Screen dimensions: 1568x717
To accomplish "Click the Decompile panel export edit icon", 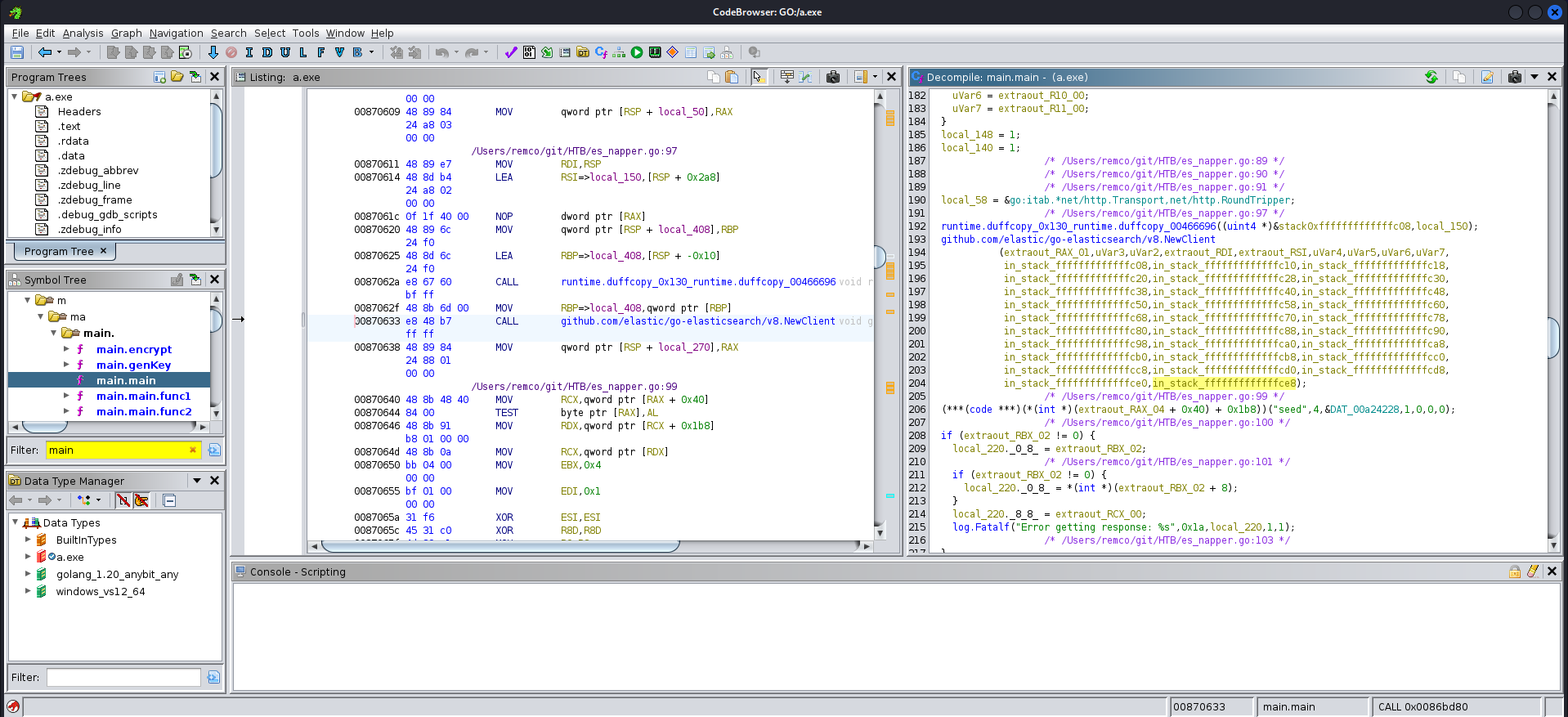I will tap(1487, 77).
